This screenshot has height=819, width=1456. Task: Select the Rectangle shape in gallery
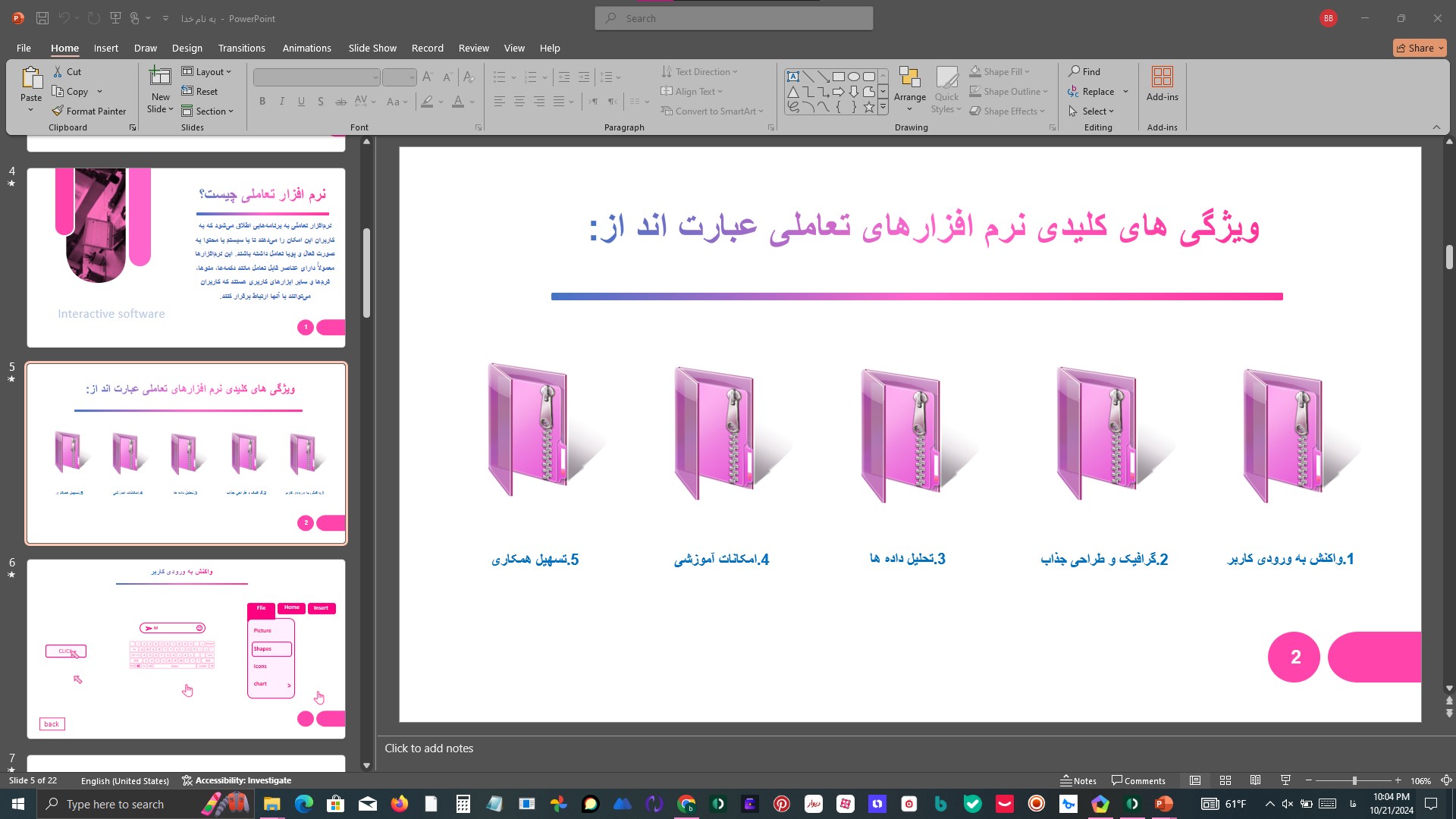coord(839,77)
